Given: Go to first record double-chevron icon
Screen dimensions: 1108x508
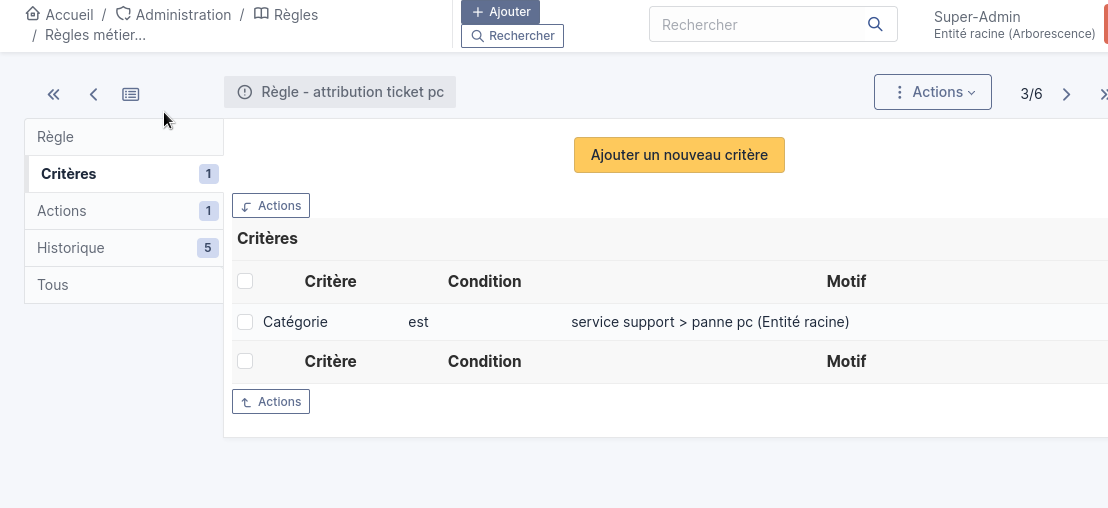Looking at the screenshot, I should [54, 94].
